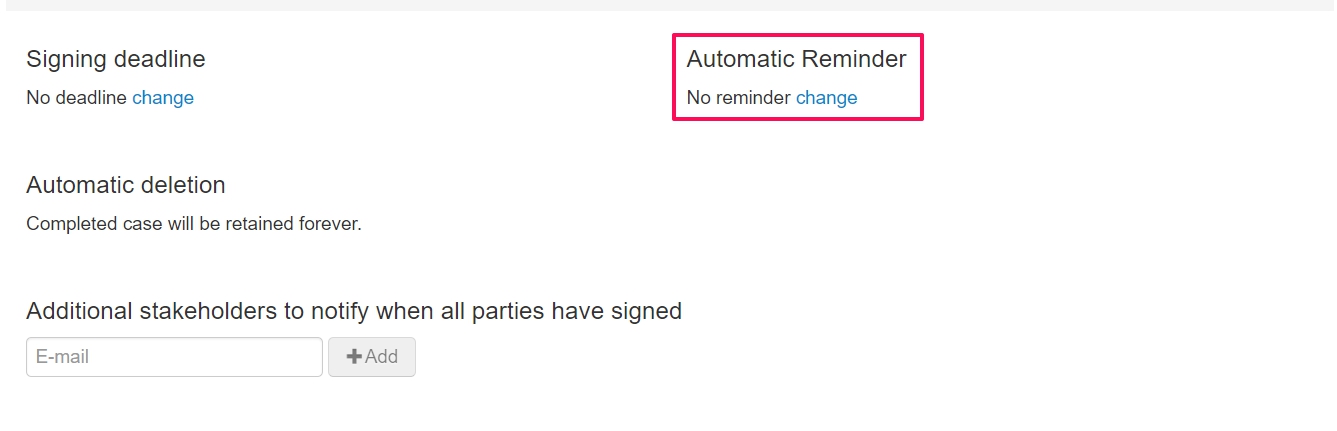Click the Add stakeholder button
This screenshot has width=1337, height=431.
point(372,357)
